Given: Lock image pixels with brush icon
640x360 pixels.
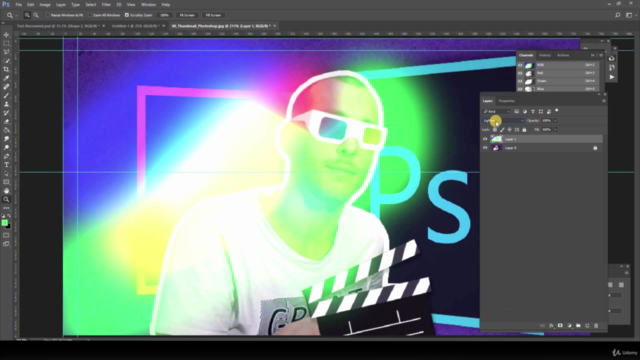Looking at the screenshot, I should (x=502, y=130).
